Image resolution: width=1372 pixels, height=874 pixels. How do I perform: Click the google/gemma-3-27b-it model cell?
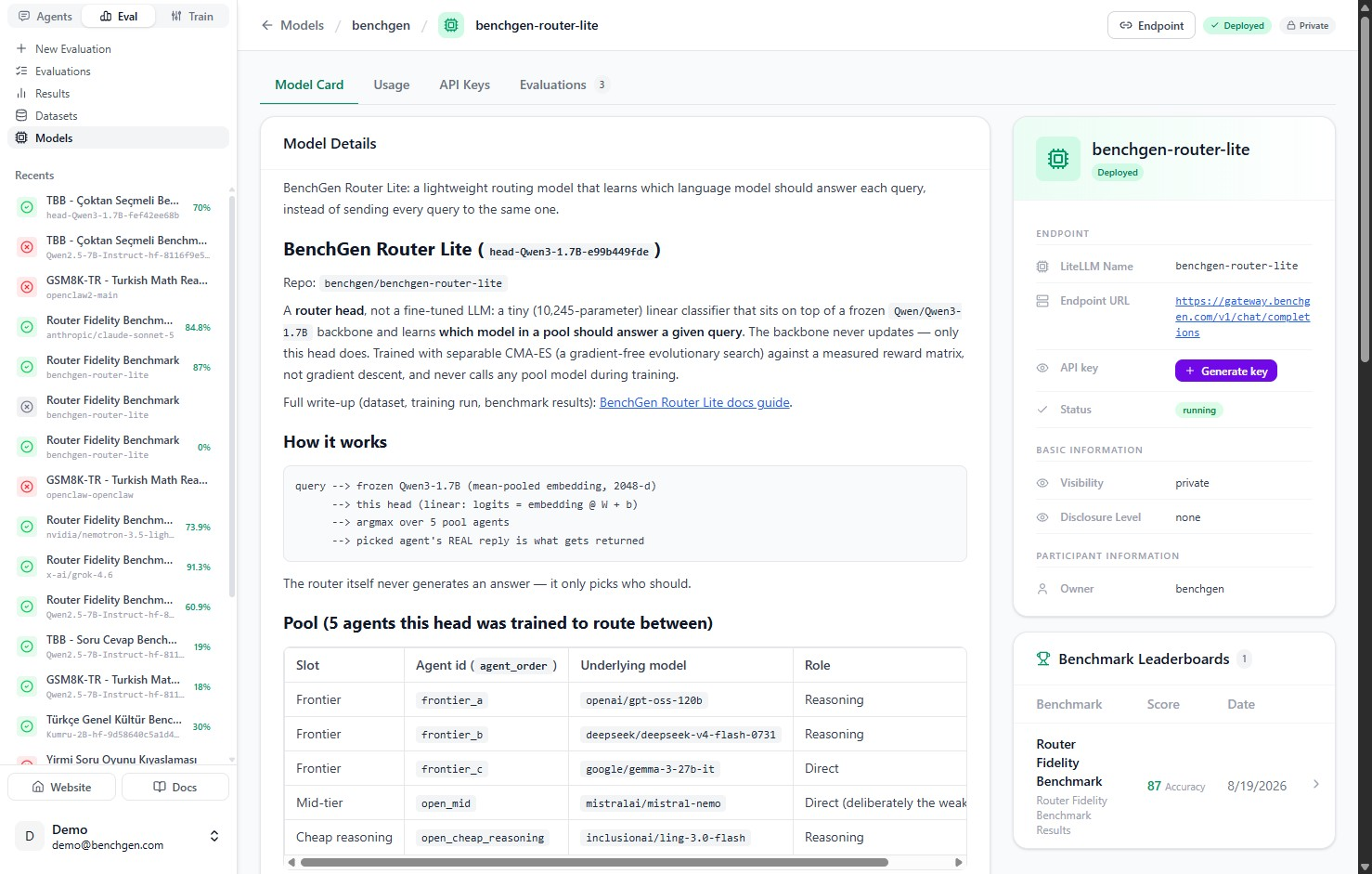[650, 769]
